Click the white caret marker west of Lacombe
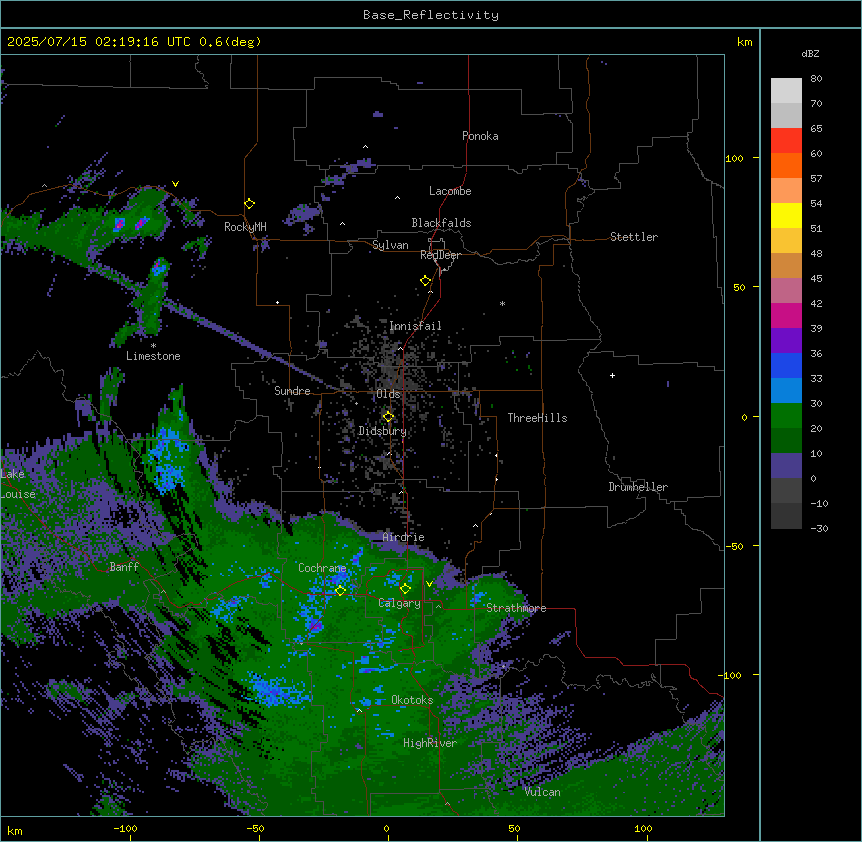 397,197
